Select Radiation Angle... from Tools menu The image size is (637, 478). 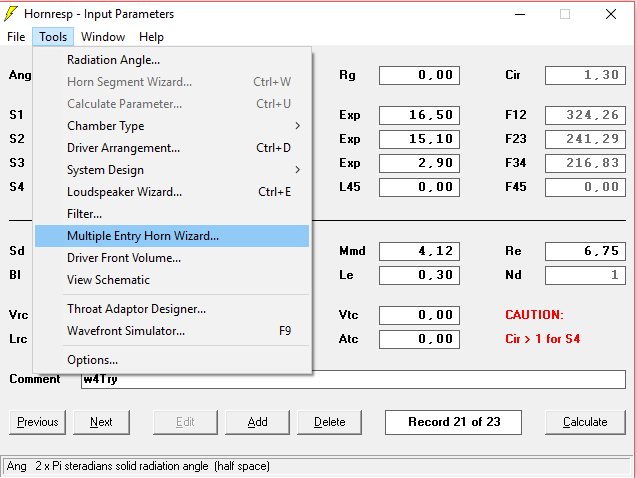tap(172, 60)
